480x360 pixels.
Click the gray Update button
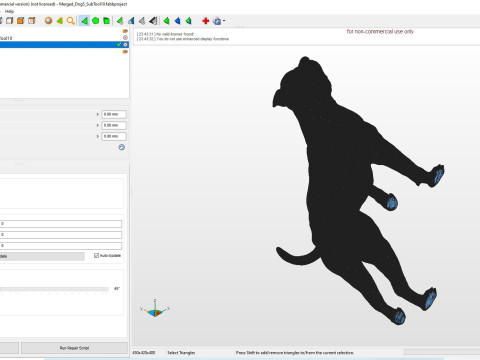(x=42, y=256)
